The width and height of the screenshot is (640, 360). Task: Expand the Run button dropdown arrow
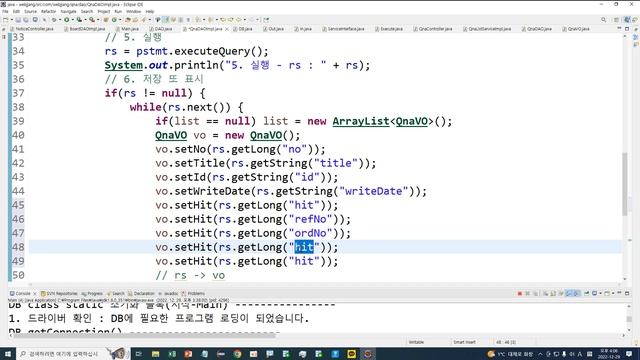(x=72, y=20)
